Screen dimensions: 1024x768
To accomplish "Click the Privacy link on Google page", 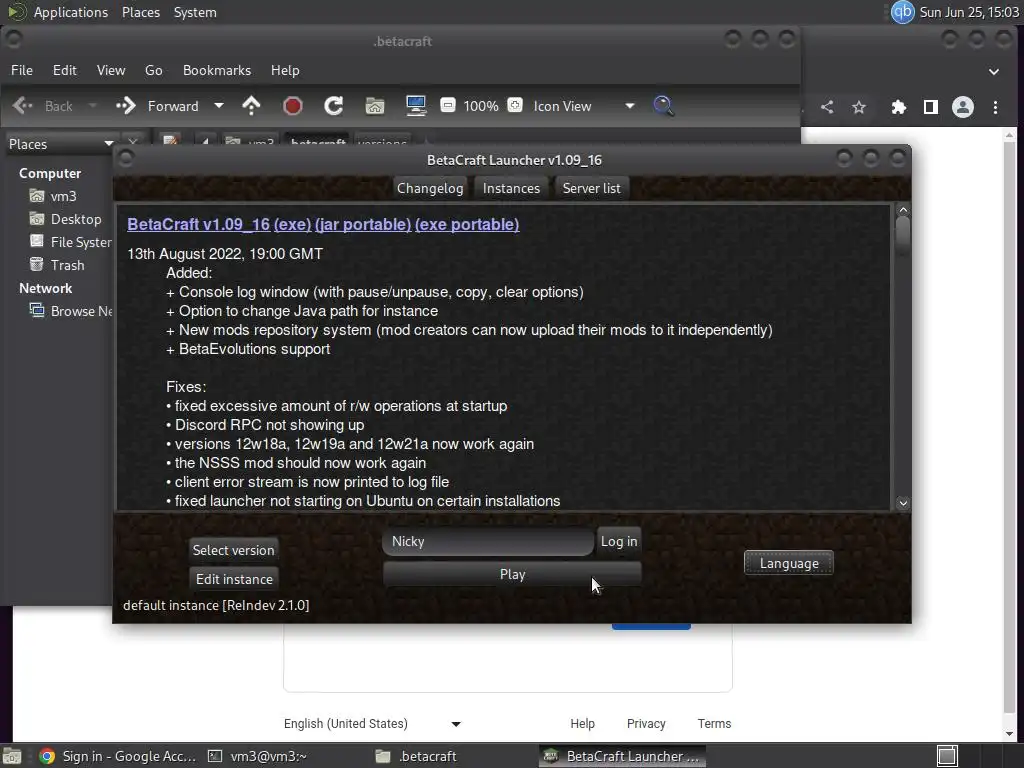I will tap(646, 724).
